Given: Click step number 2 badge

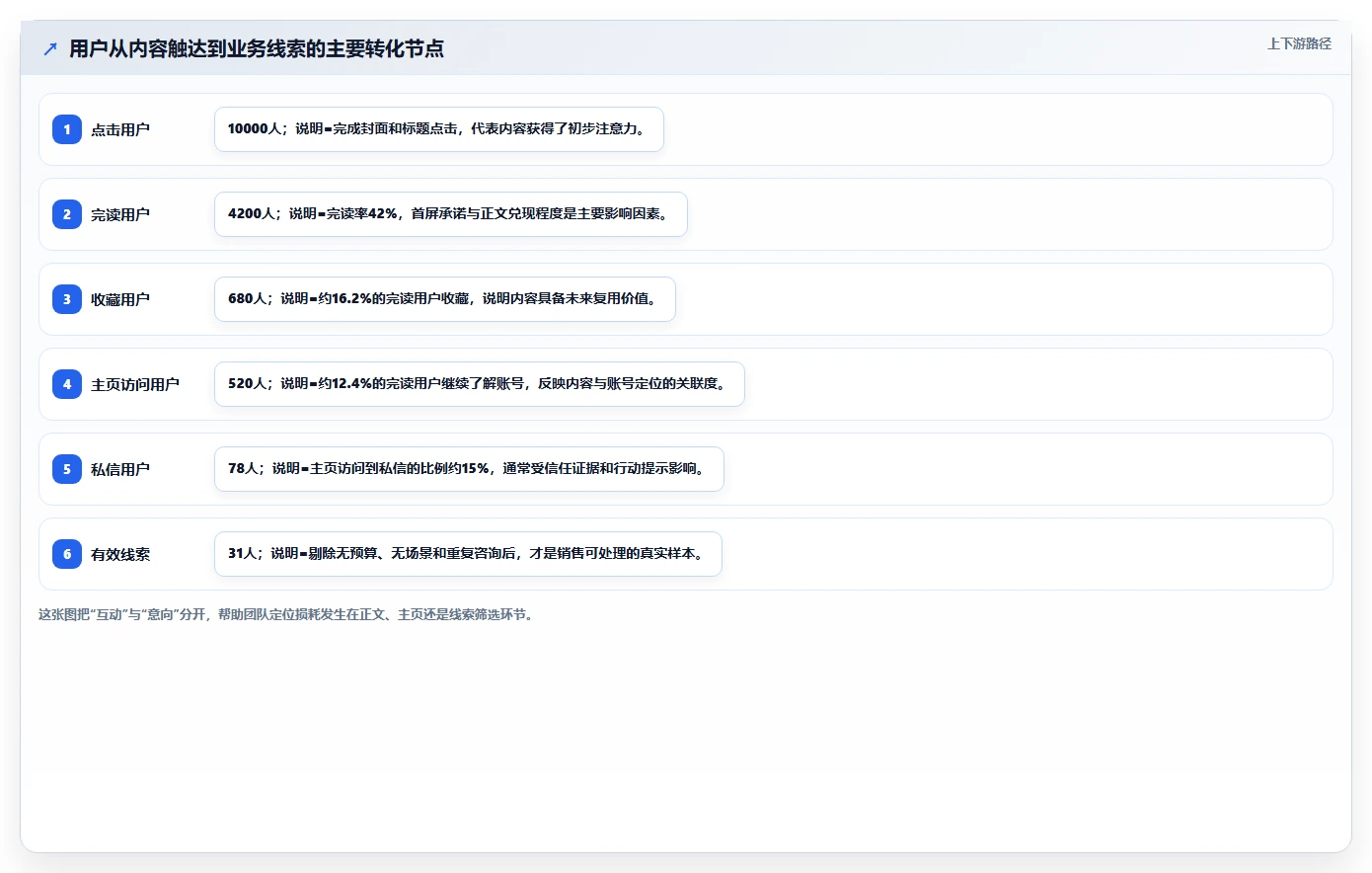Looking at the screenshot, I should [x=67, y=214].
